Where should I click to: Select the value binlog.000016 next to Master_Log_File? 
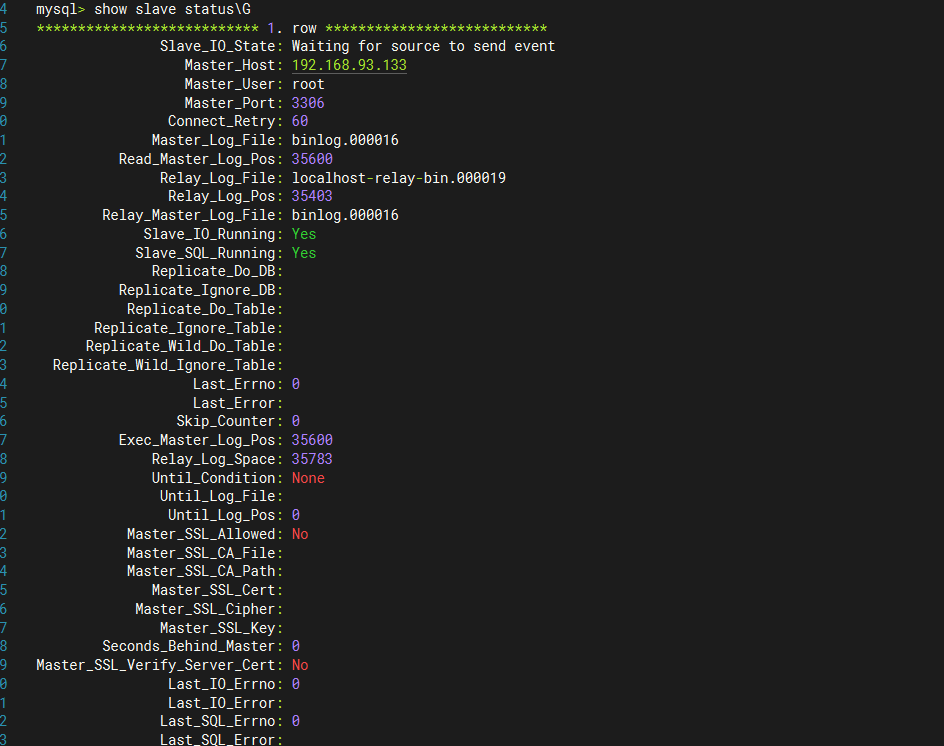coord(339,139)
